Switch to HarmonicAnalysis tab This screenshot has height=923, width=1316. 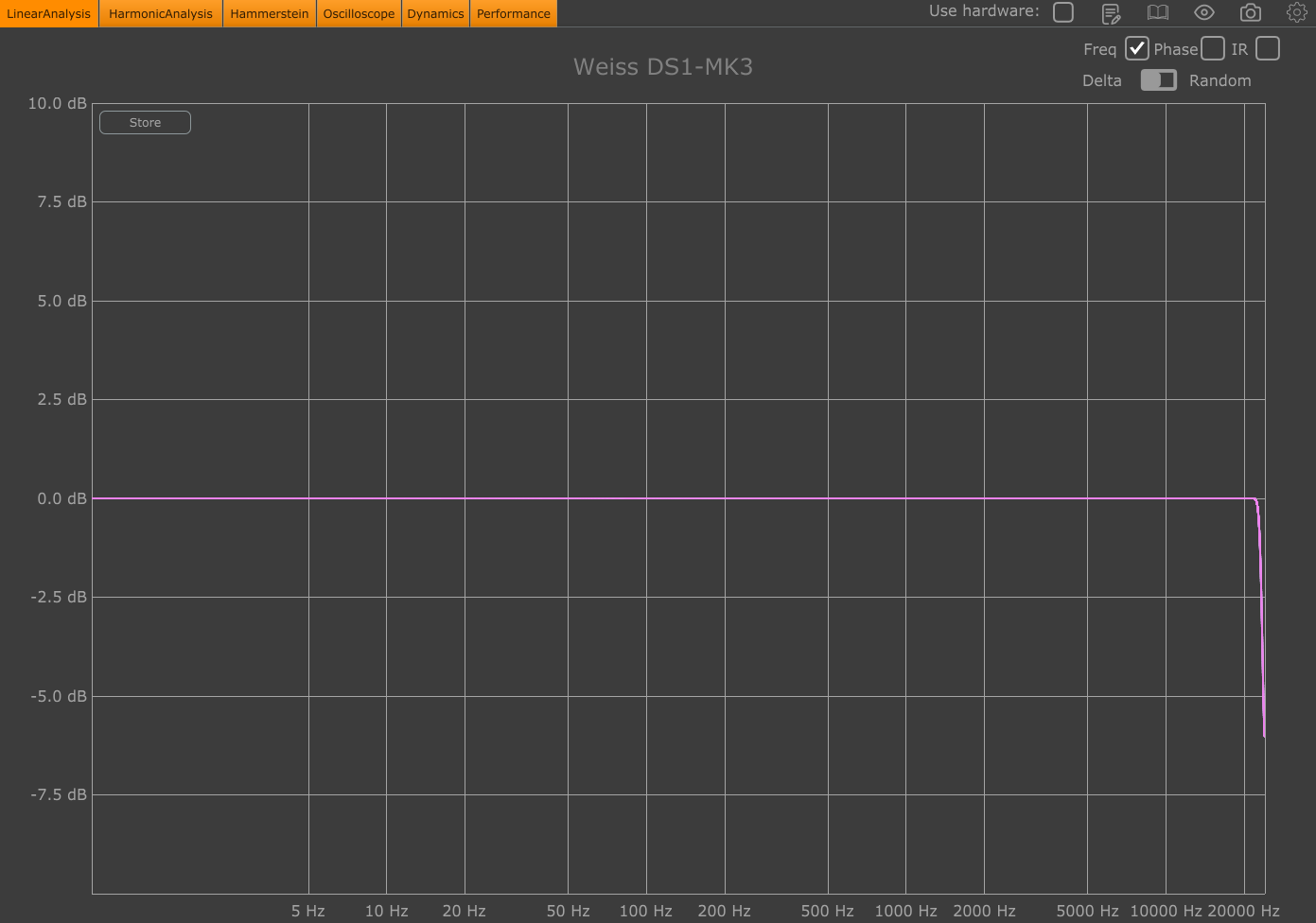[x=161, y=13]
